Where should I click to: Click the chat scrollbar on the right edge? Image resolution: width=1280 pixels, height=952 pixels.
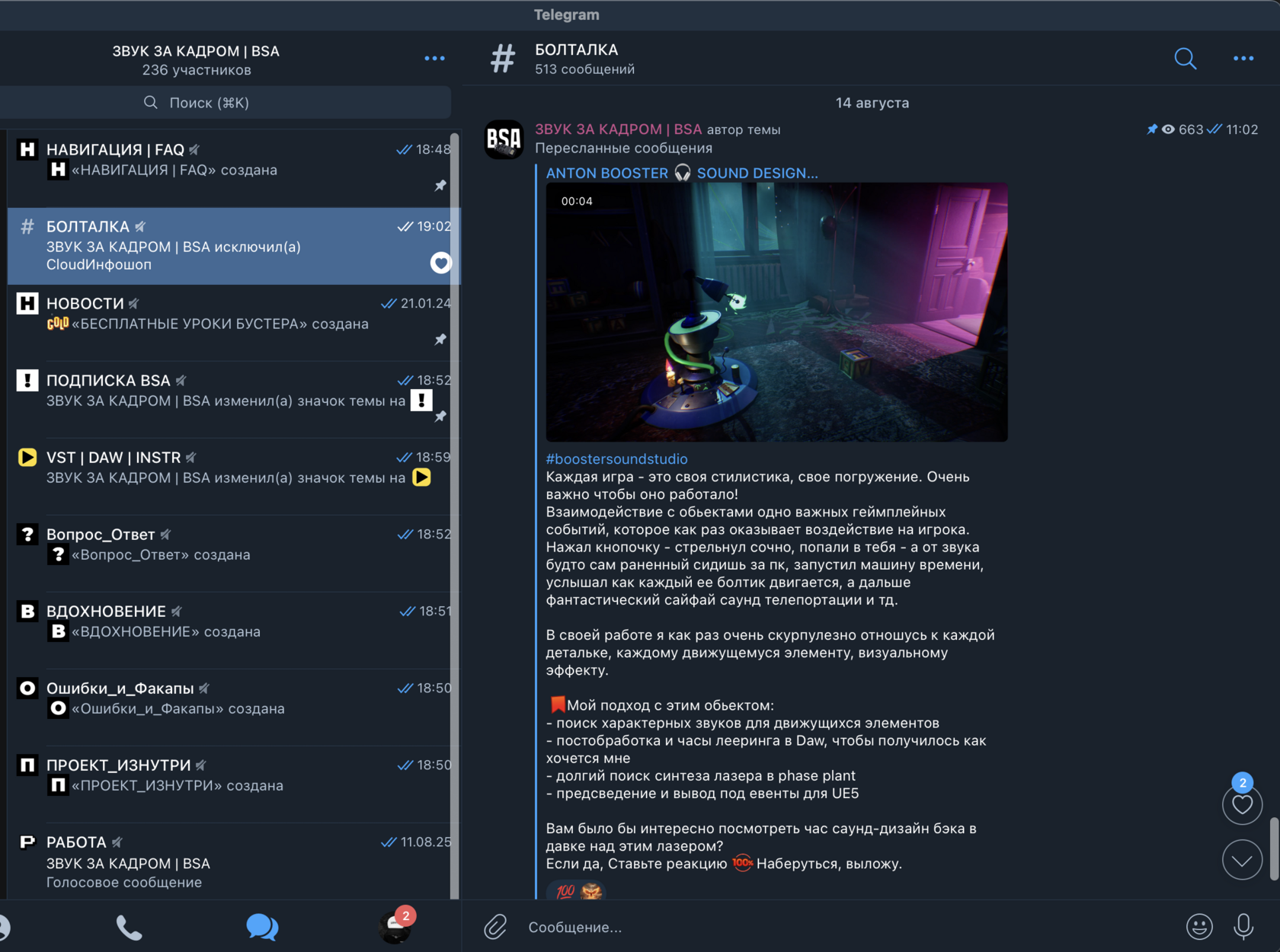(x=1274, y=848)
